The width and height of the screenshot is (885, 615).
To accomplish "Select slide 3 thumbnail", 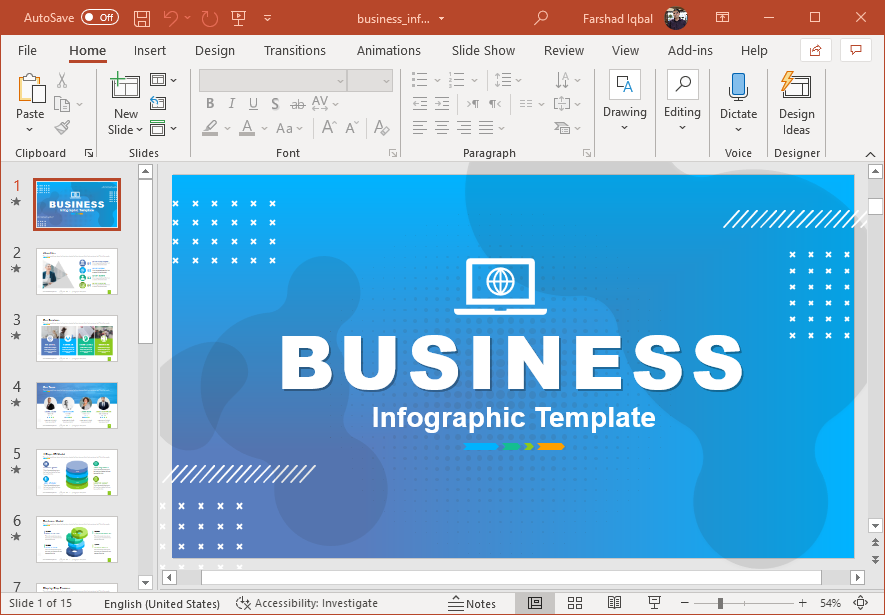I will click(77, 338).
